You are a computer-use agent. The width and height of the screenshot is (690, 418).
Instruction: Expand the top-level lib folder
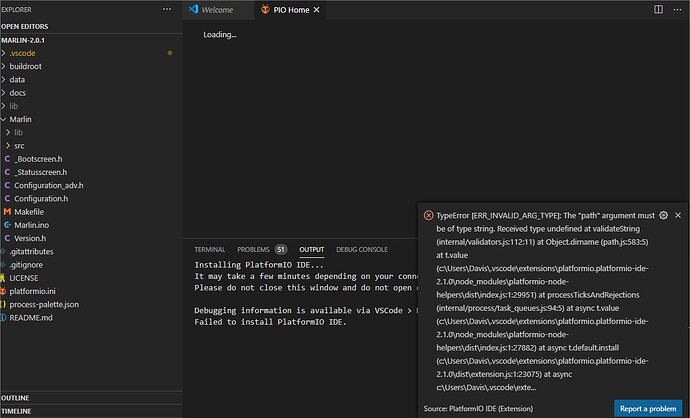[x=4, y=106]
